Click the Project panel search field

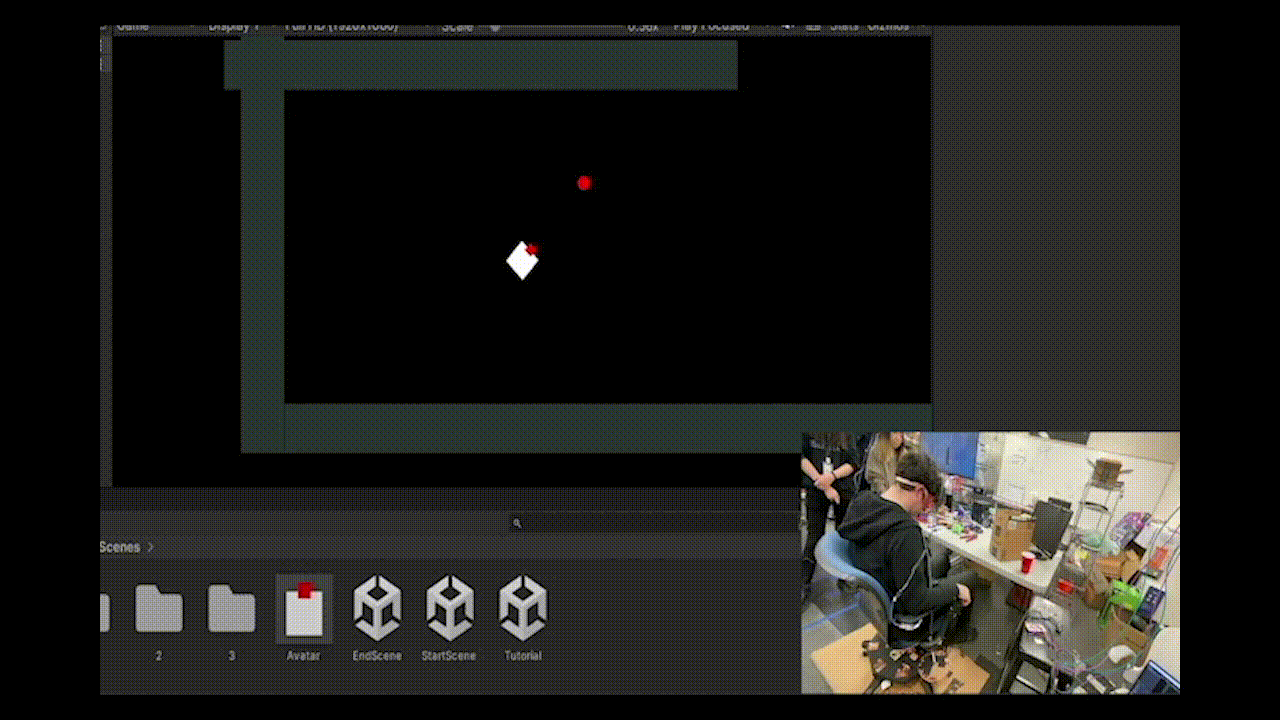[655, 523]
